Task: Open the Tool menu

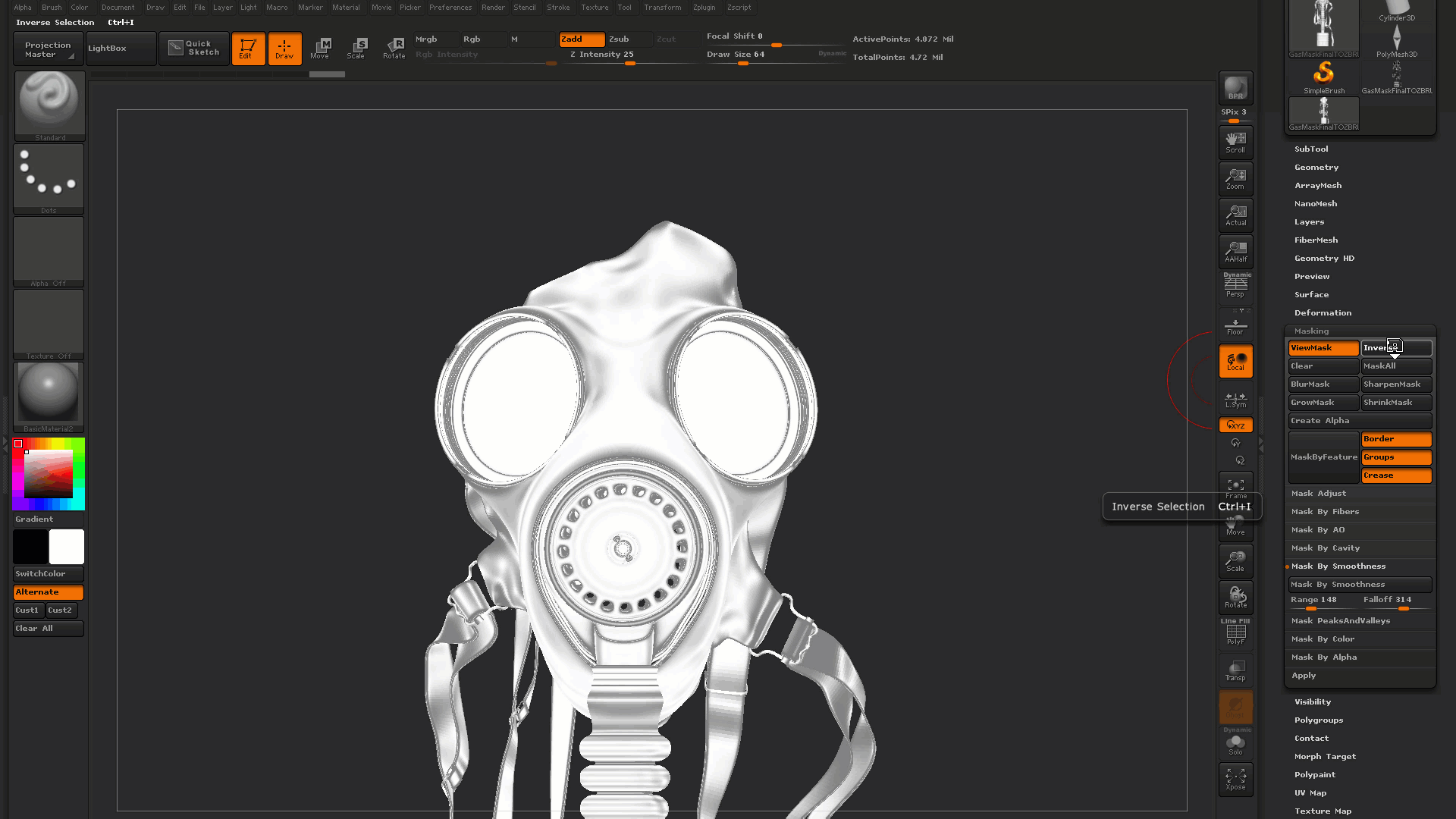Action: (x=624, y=8)
